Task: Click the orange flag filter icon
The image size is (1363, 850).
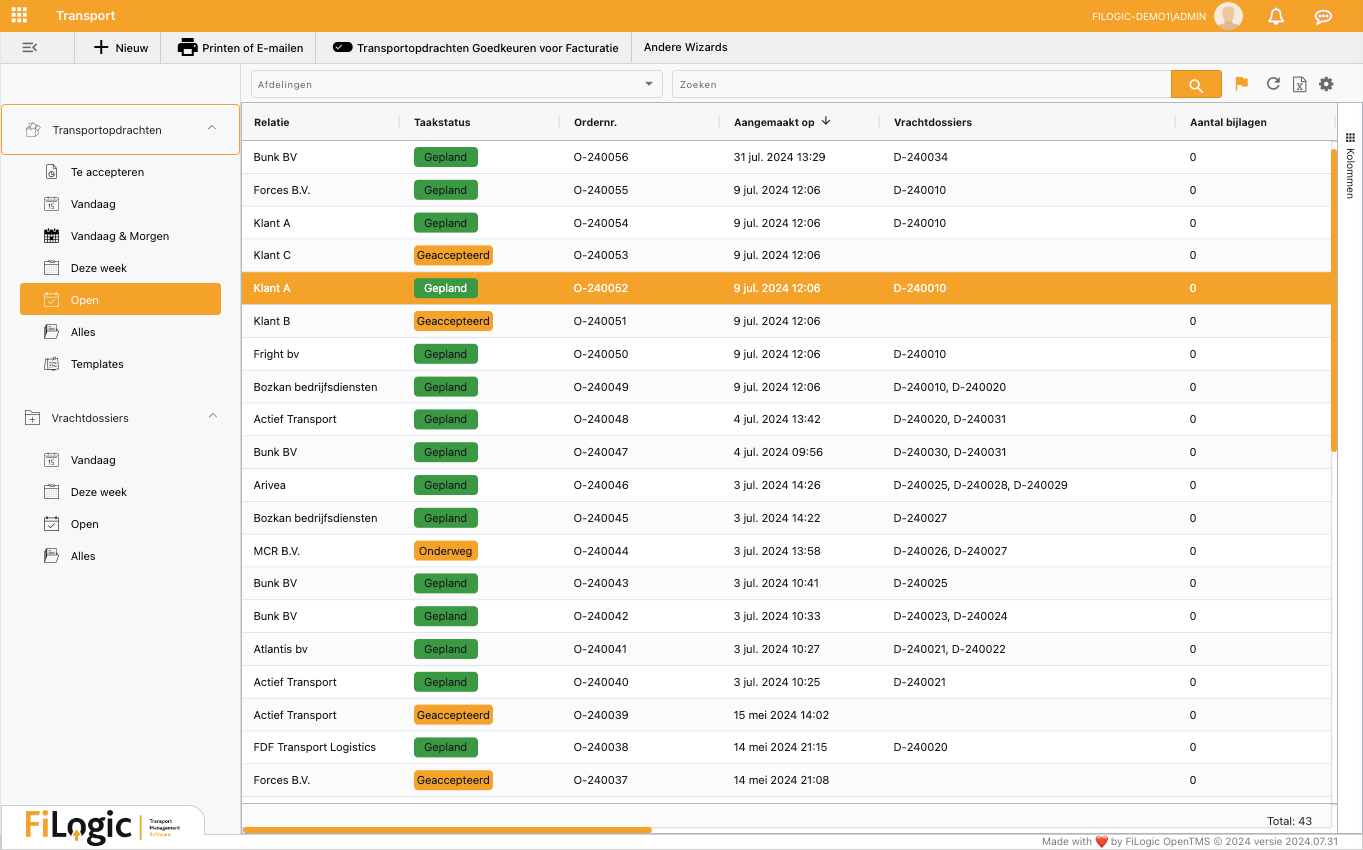Action: [1242, 84]
